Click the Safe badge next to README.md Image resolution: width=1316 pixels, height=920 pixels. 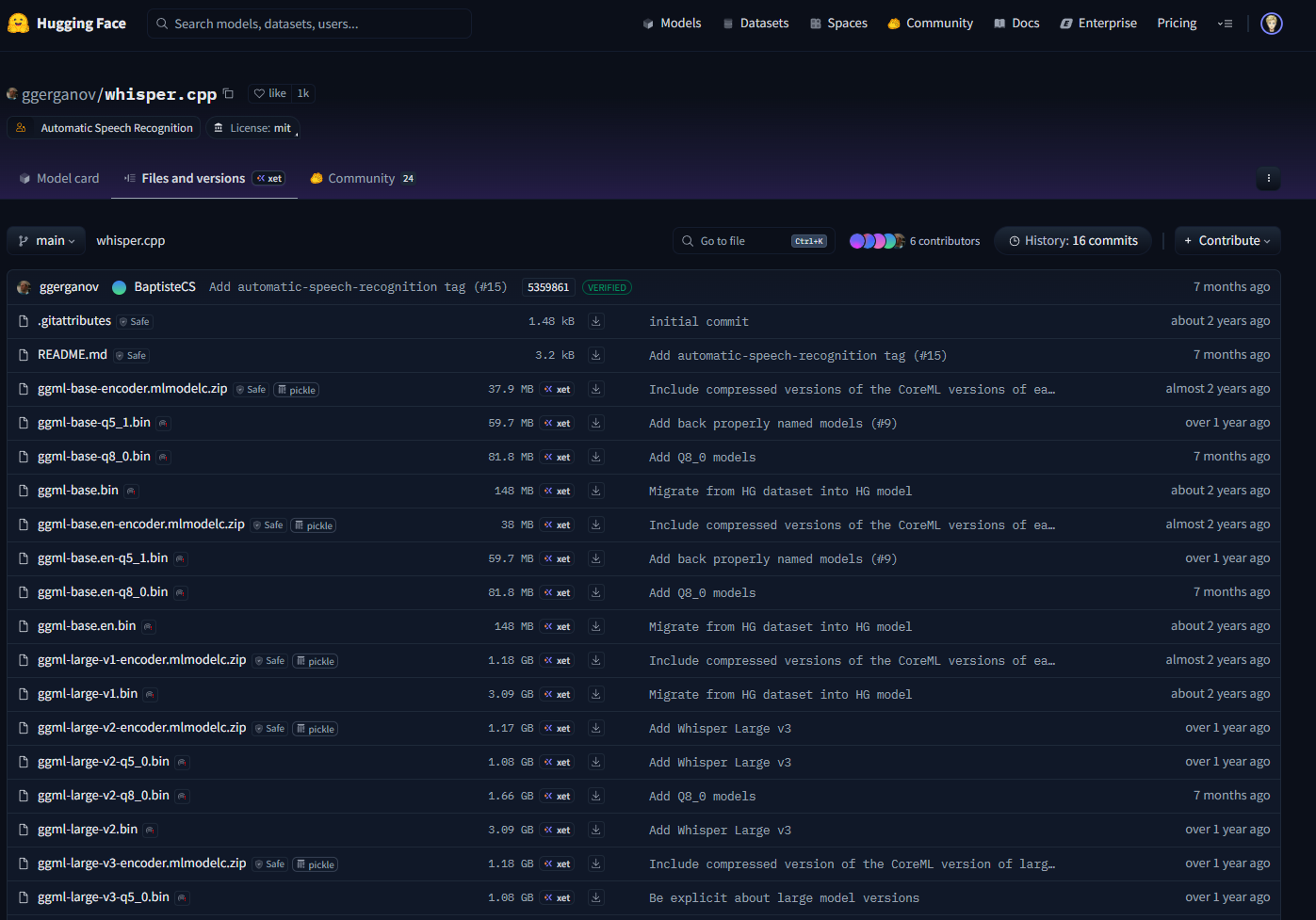pyautogui.click(x=132, y=355)
